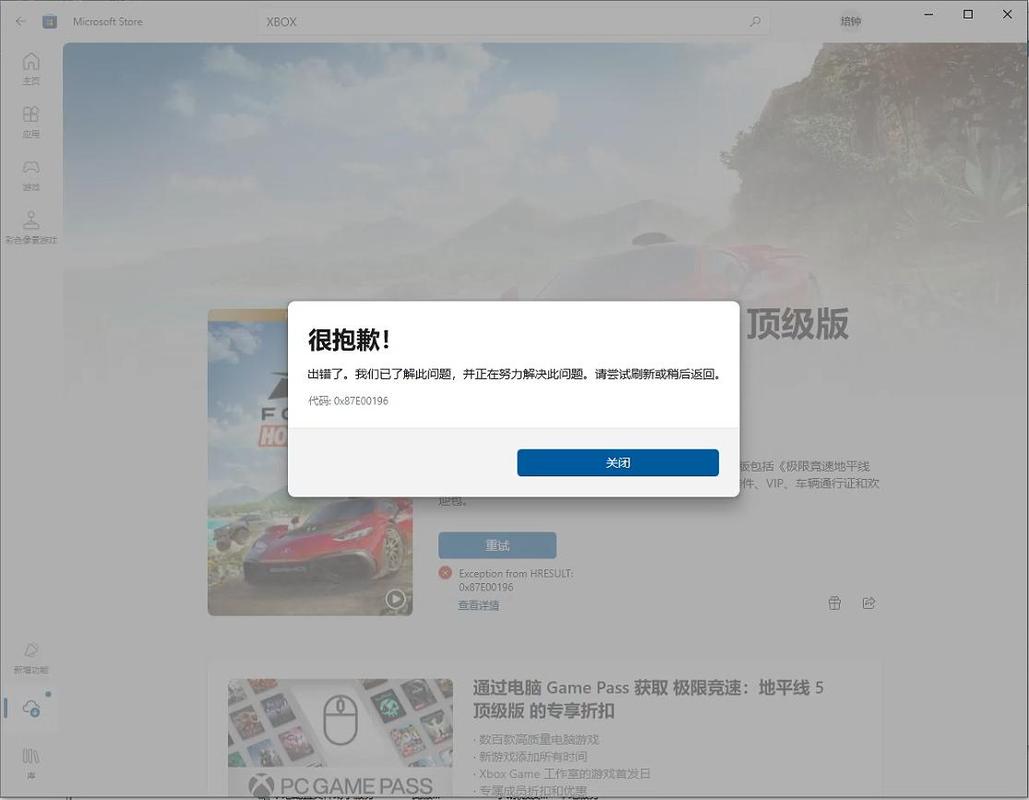Screen dimensions: 1029x800
Task: Click the Microsoft Store logo icon
Action: click(x=49, y=22)
